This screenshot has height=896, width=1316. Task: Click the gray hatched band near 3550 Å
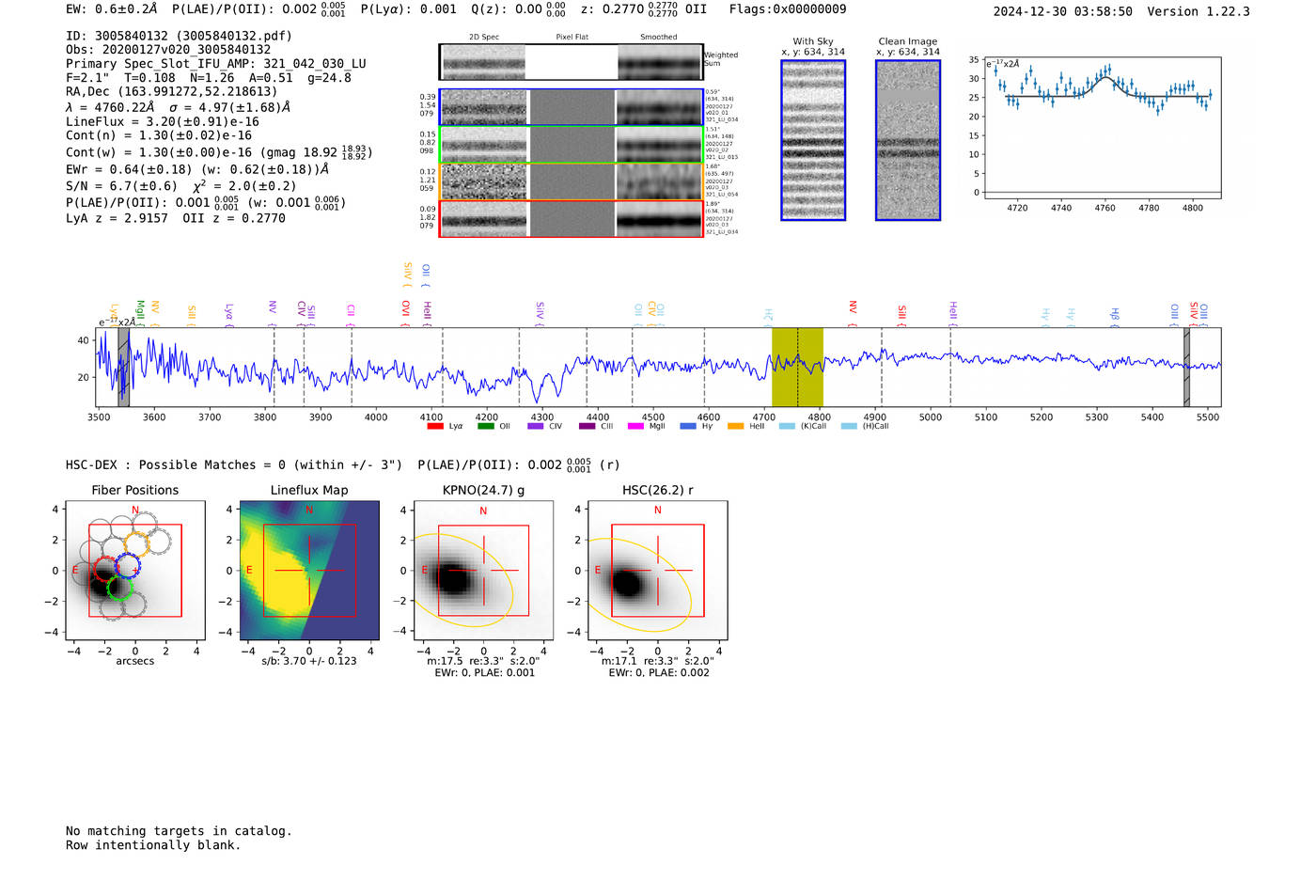click(123, 367)
